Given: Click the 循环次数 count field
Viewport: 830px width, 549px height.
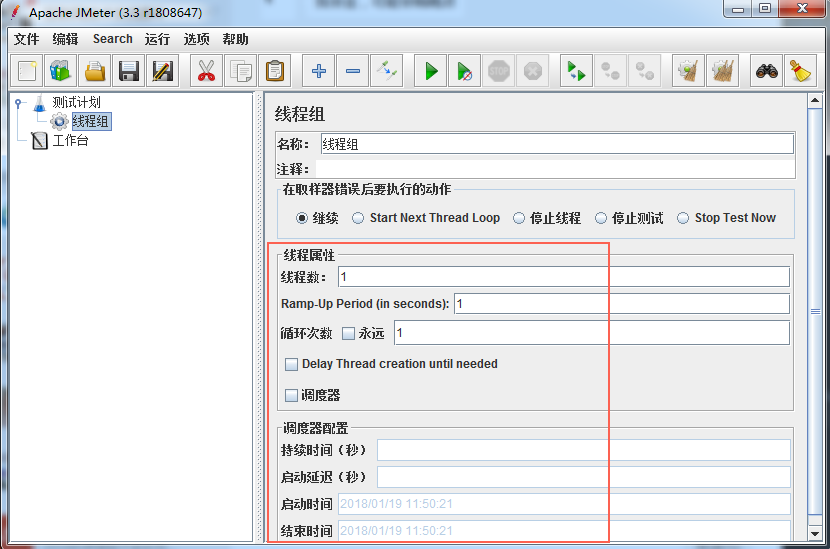Looking at the screenshot, I should (x=592, y=333).
